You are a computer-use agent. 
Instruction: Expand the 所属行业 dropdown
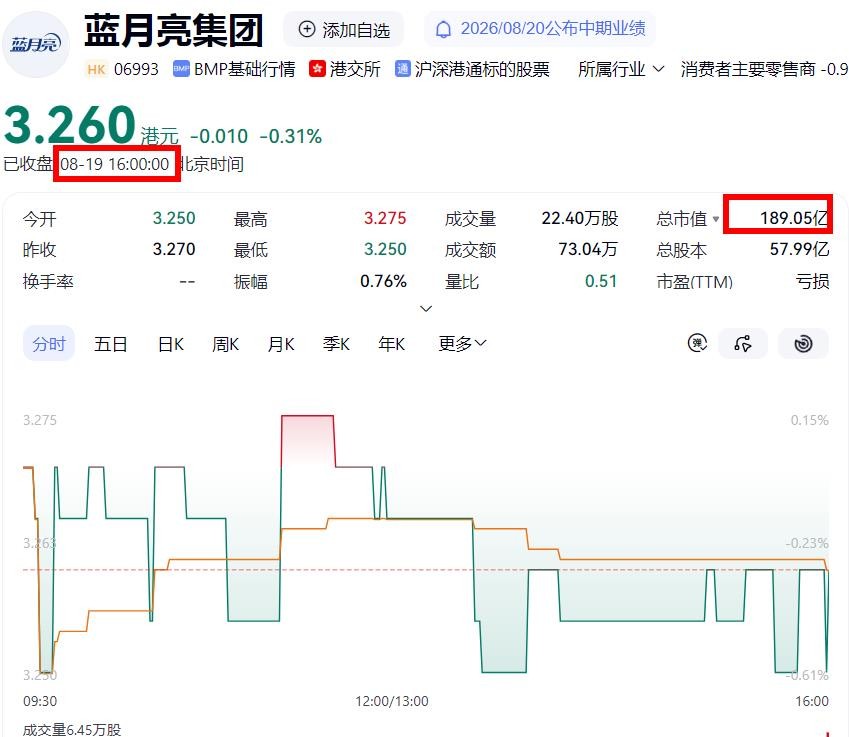point(621,69)
